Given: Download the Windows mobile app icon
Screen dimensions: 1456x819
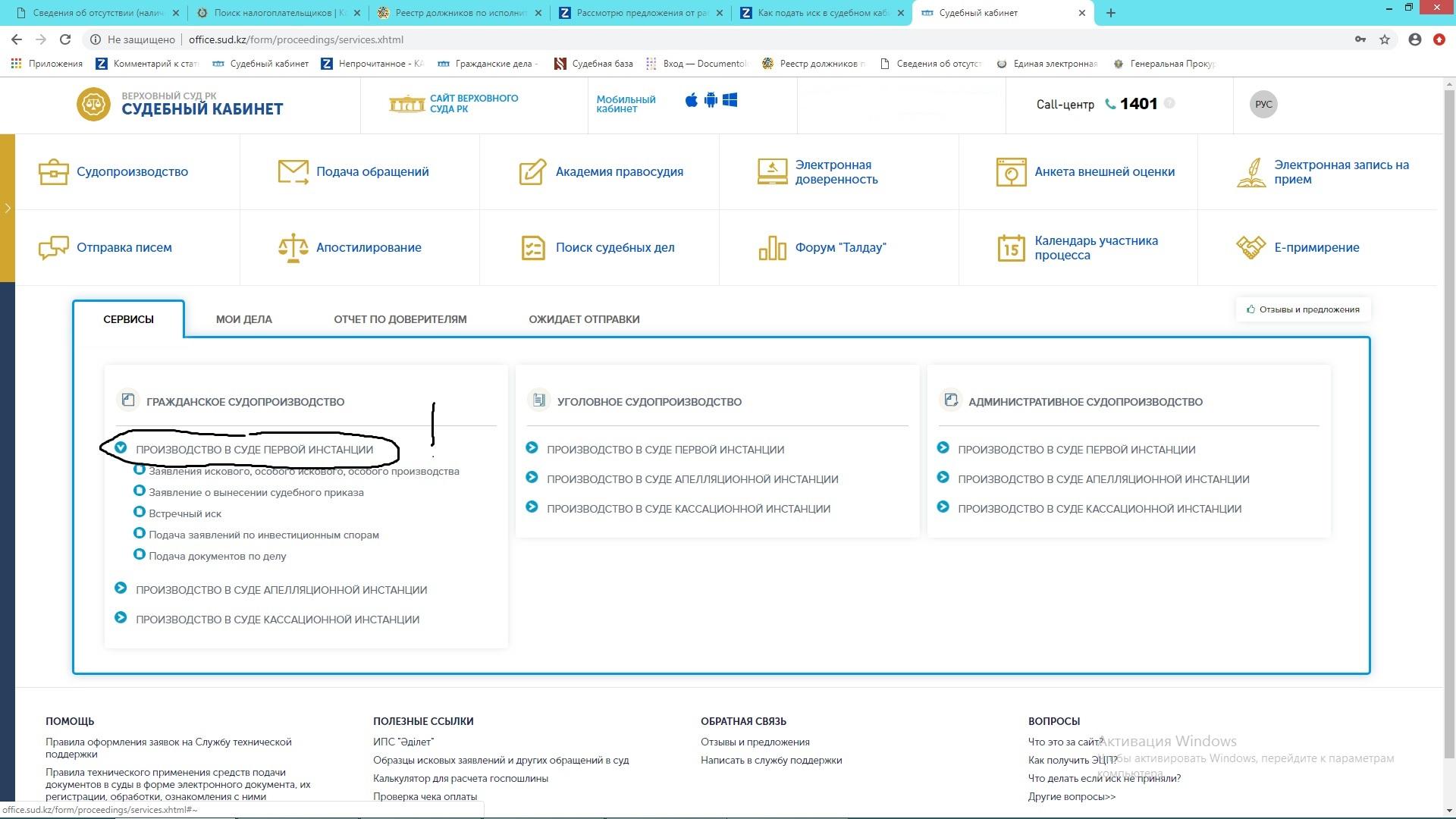Looking at the screenshot, I should click(x=730, y=100).
